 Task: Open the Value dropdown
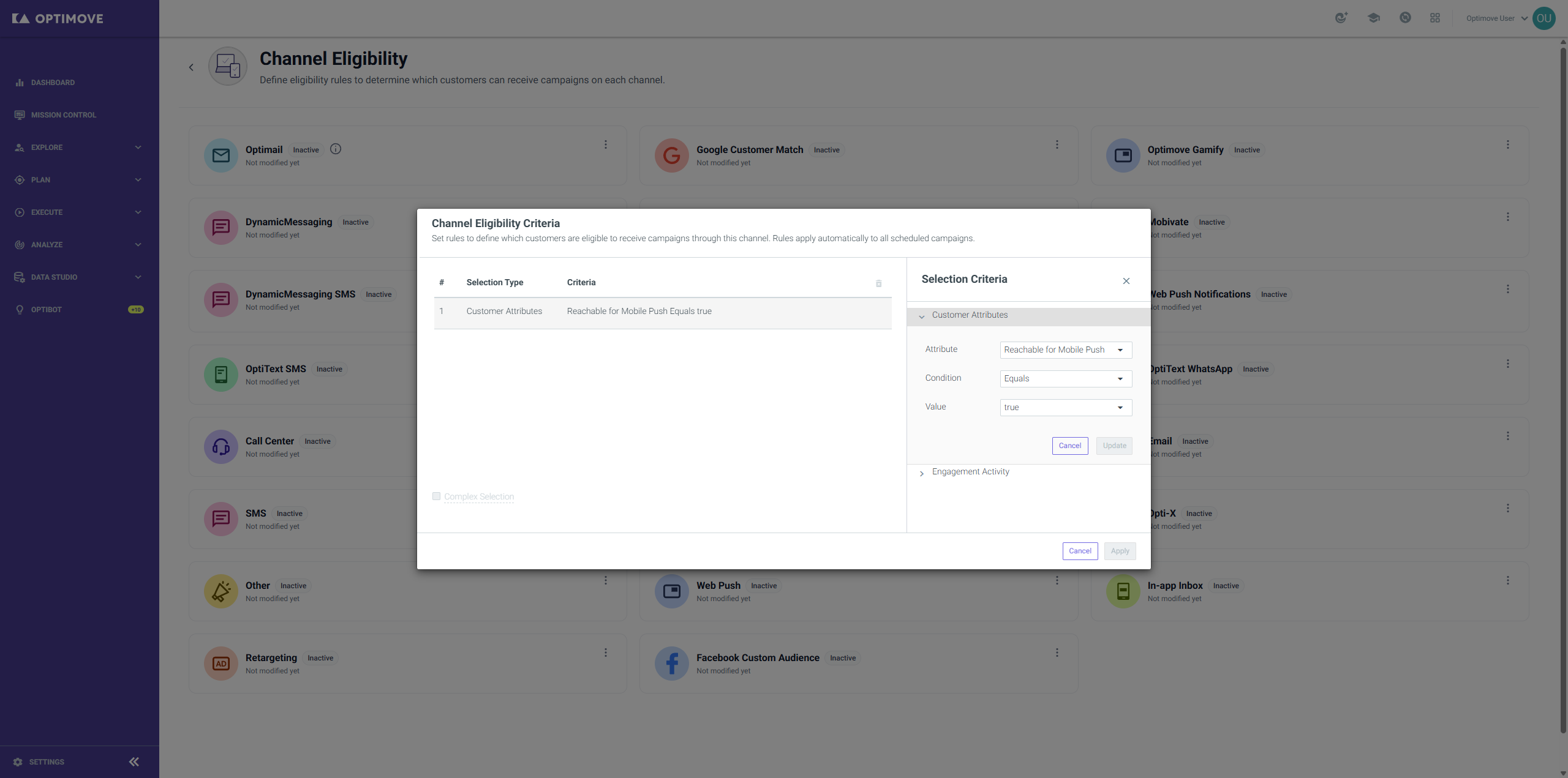[1066, 408]
